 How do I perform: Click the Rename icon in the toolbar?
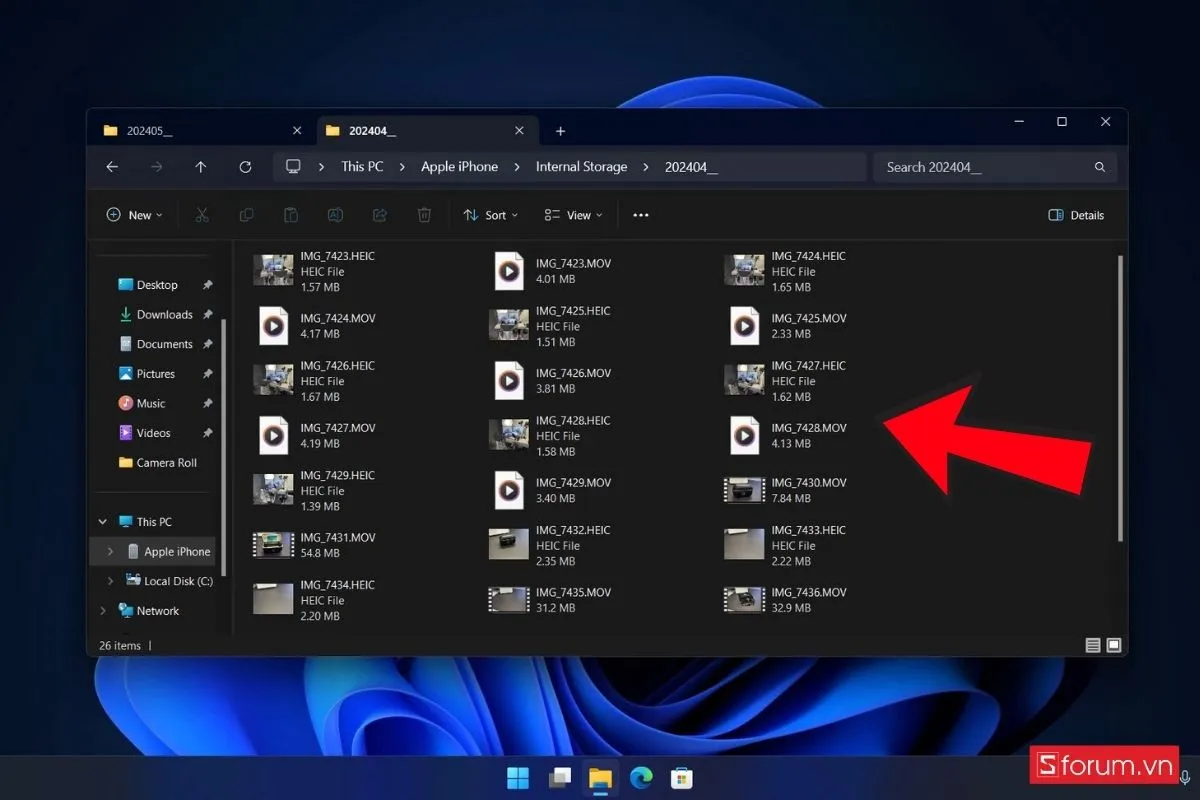[335, 215]
